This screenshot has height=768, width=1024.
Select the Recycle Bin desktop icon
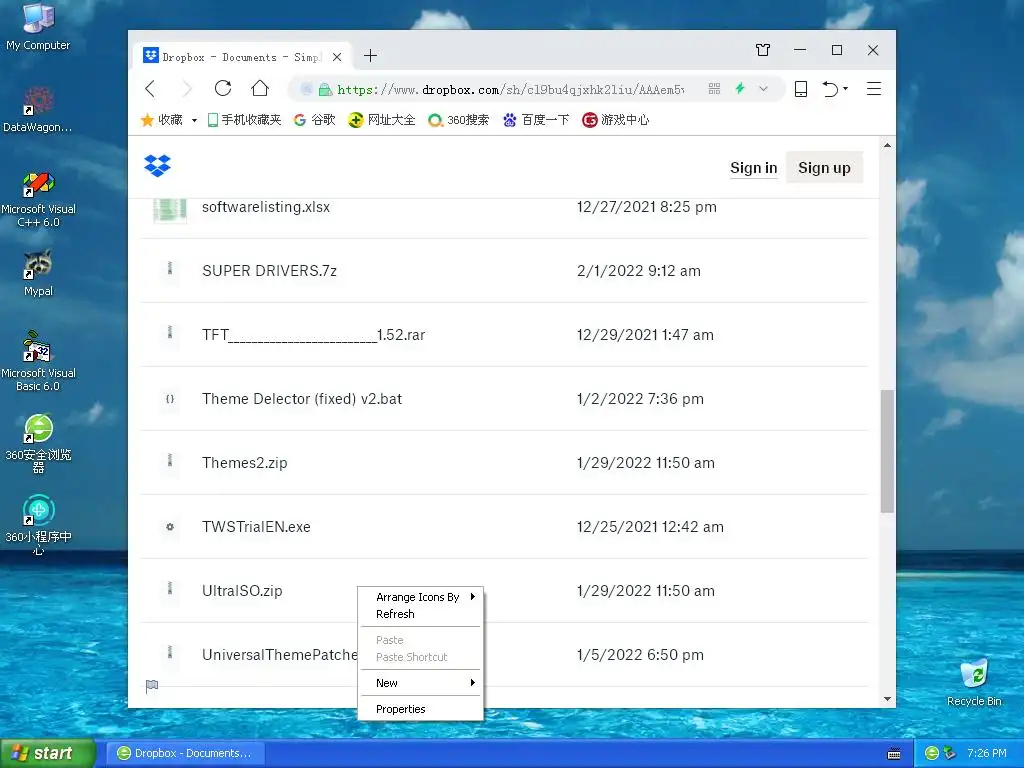coord(974,683)
